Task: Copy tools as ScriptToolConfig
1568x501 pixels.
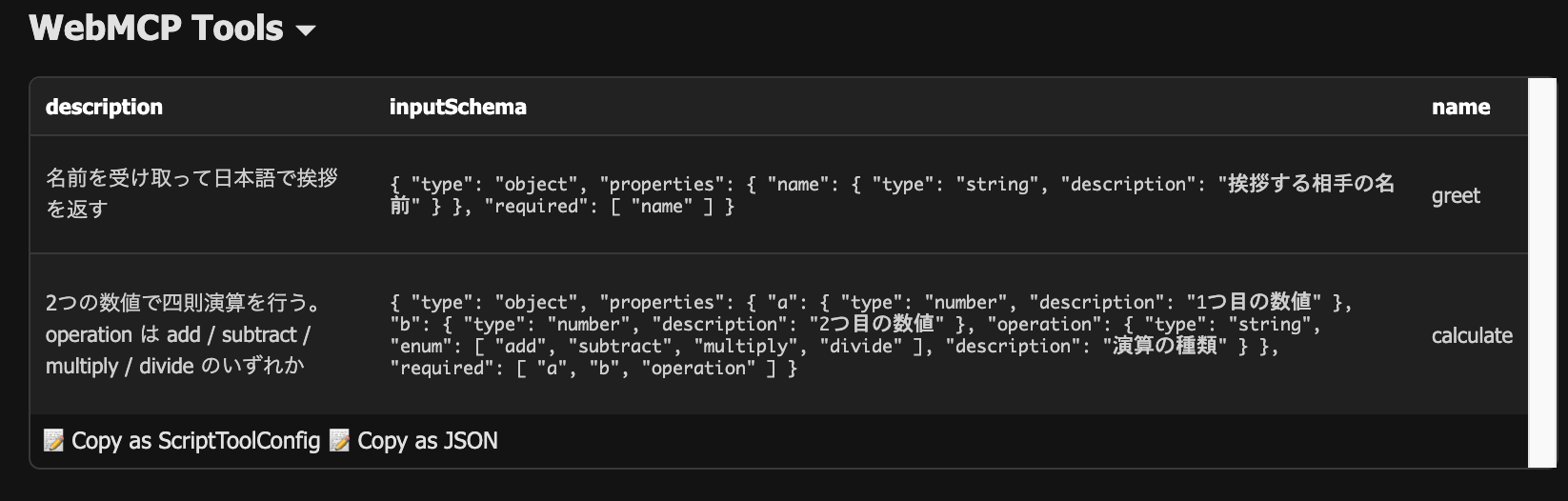Action: pos(195,440)
